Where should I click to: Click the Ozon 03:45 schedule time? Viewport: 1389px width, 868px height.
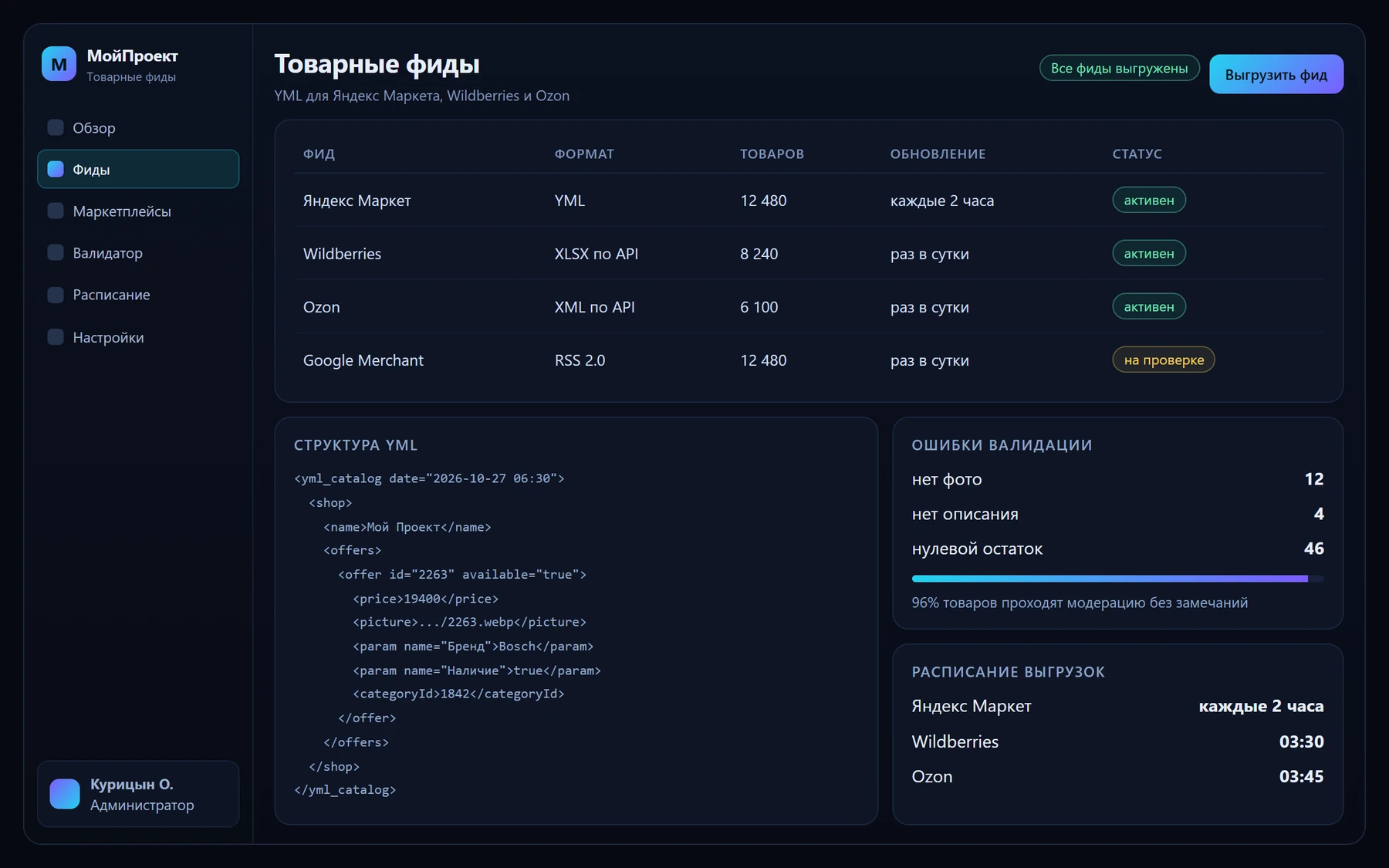pyautogui.click(x=1301, y=776)
